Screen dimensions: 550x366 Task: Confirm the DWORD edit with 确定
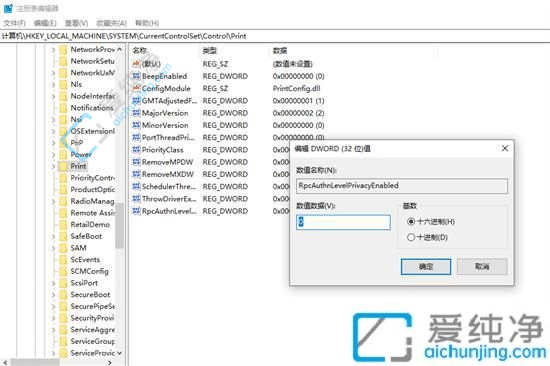pyautogui.click(x=426, y=267)
